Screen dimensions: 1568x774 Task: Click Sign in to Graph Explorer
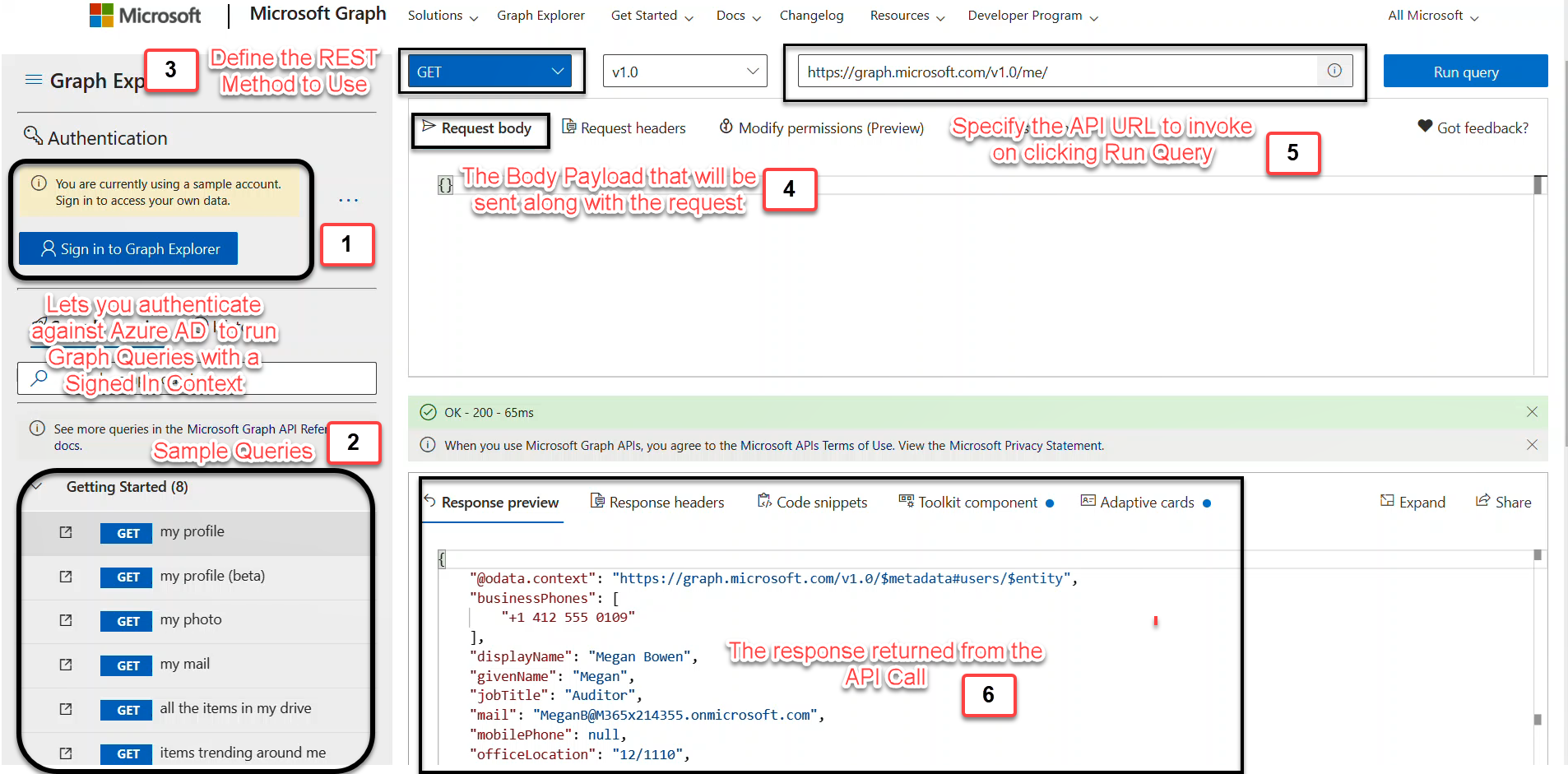[x=128, y=248]
